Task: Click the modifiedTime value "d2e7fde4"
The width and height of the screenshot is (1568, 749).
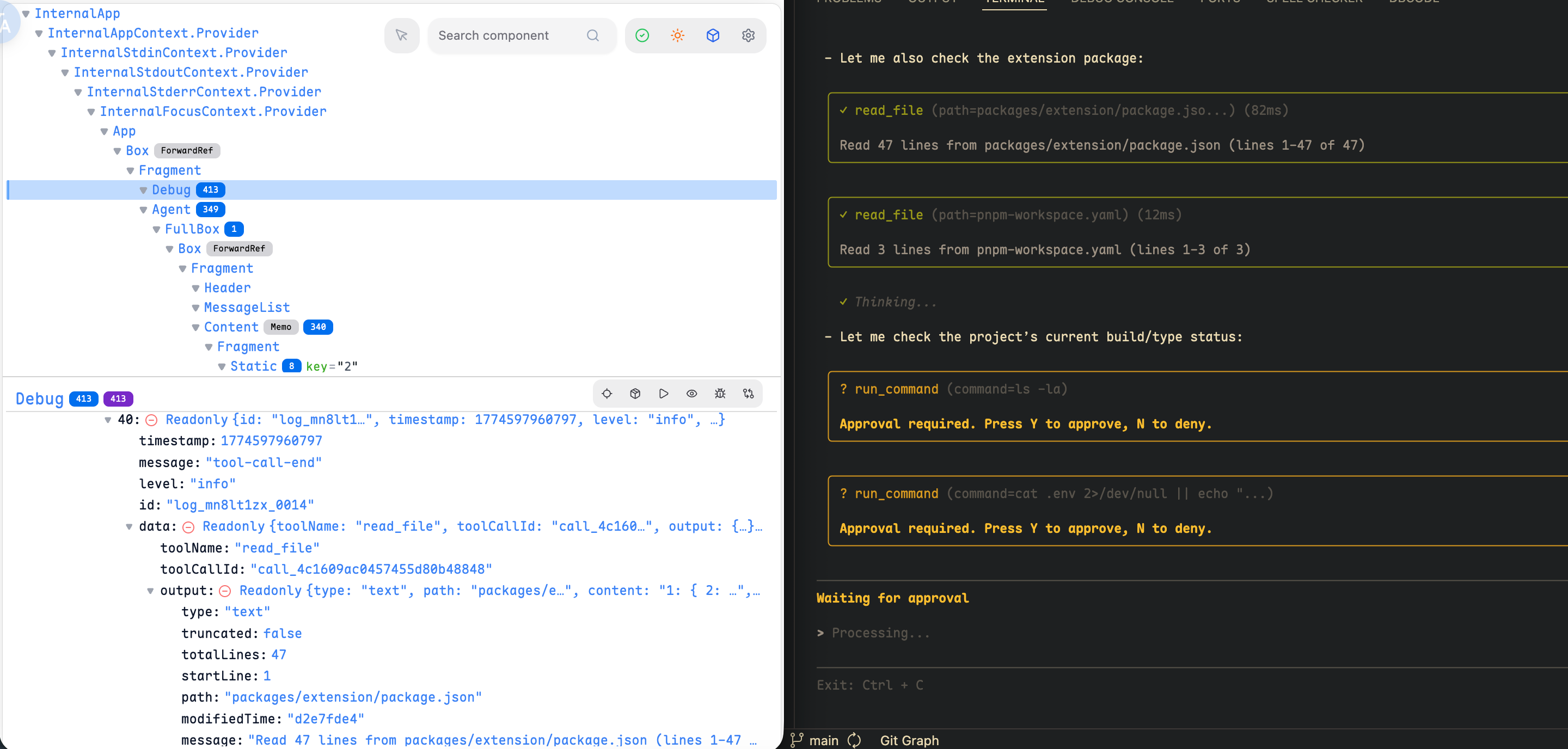Action: [x=326, y=719]
